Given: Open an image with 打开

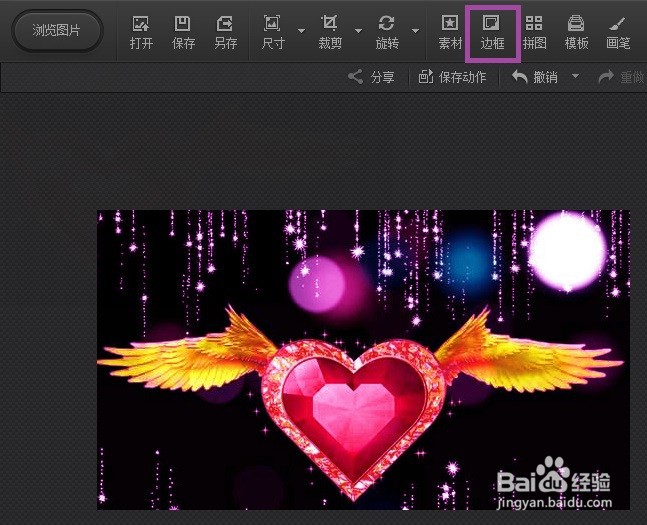Looking at the screenshot, I should click(141, 32).
